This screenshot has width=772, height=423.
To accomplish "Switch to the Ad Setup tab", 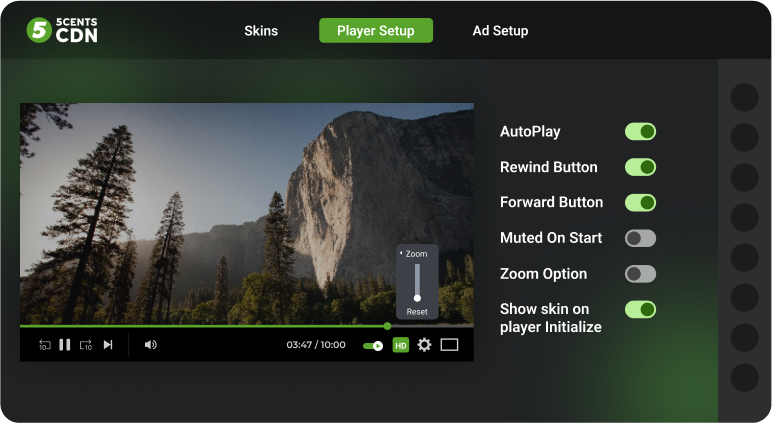I will [500, 31].
